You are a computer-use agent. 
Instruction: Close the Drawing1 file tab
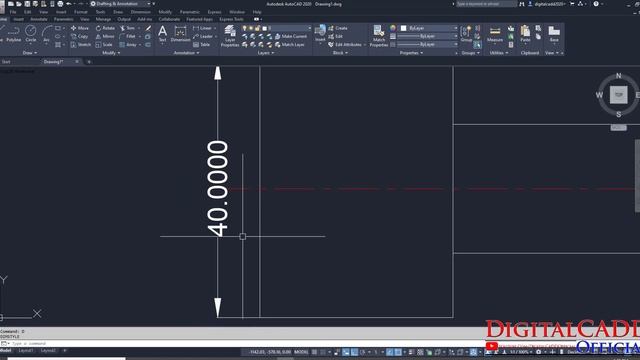(77, 62)
